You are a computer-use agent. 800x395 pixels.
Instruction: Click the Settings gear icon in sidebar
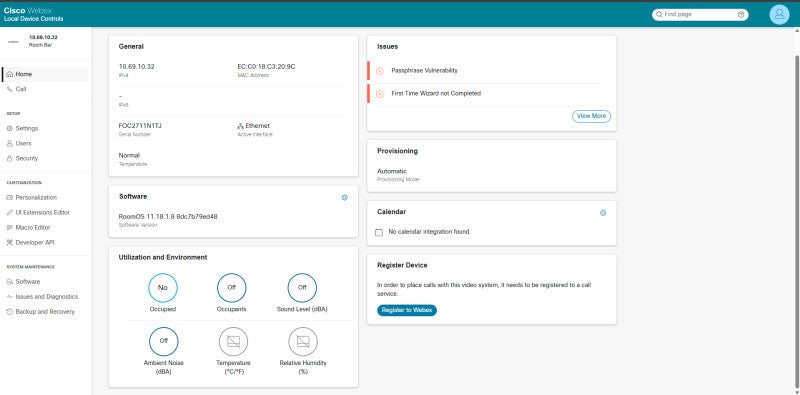pyautogui.click(x=9, y=129)
